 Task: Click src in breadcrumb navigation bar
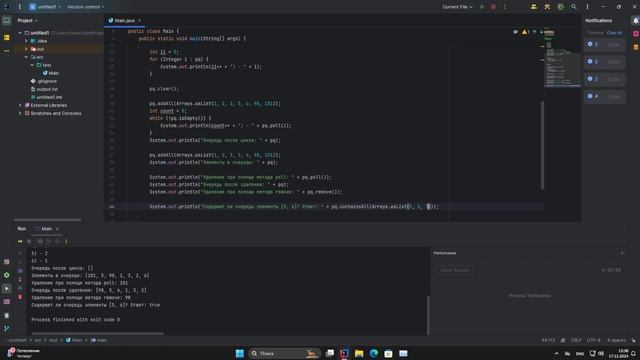38,340
